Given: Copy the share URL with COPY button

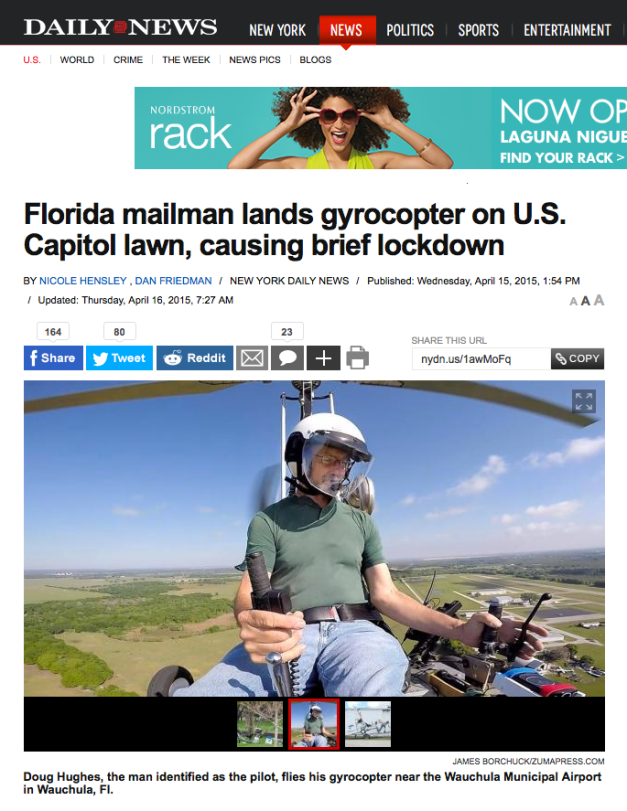Looking at the screenshot, I should [x=577, y=358].
